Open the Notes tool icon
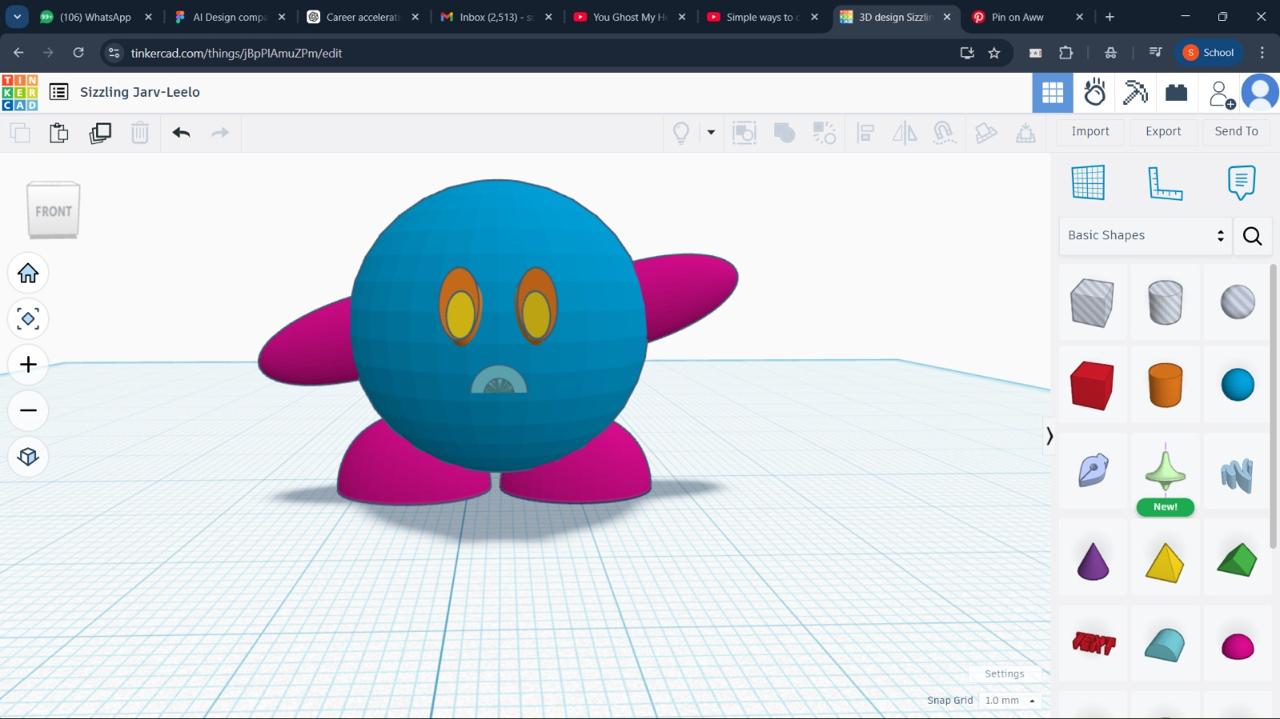 [x=1241, y=183]
